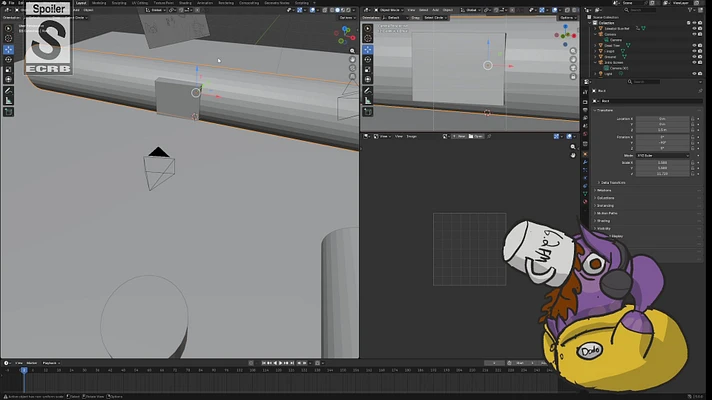The image size is (712, 400).
Task: Select the Add Cube tool in right viewport
Action: [x=368, y=112]
